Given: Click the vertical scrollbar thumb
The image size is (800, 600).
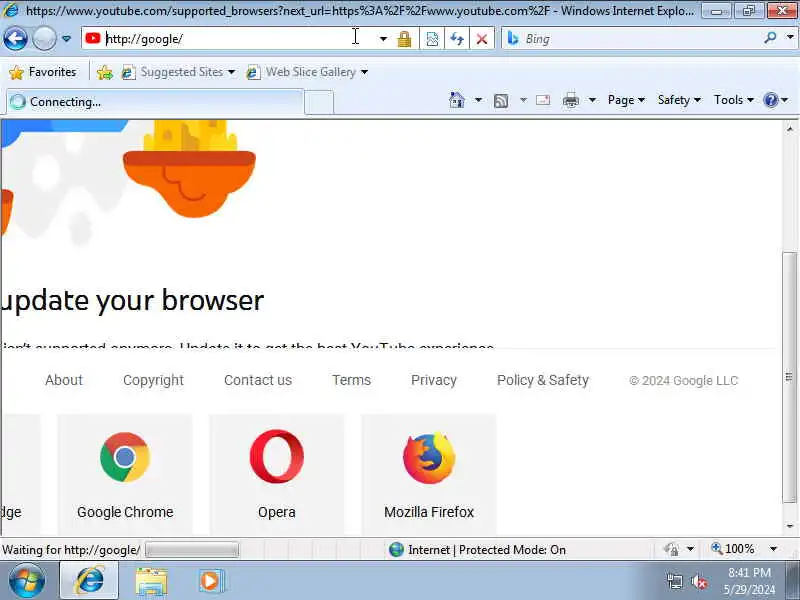Looking at the screenshot, I should (x=790, y=378).
